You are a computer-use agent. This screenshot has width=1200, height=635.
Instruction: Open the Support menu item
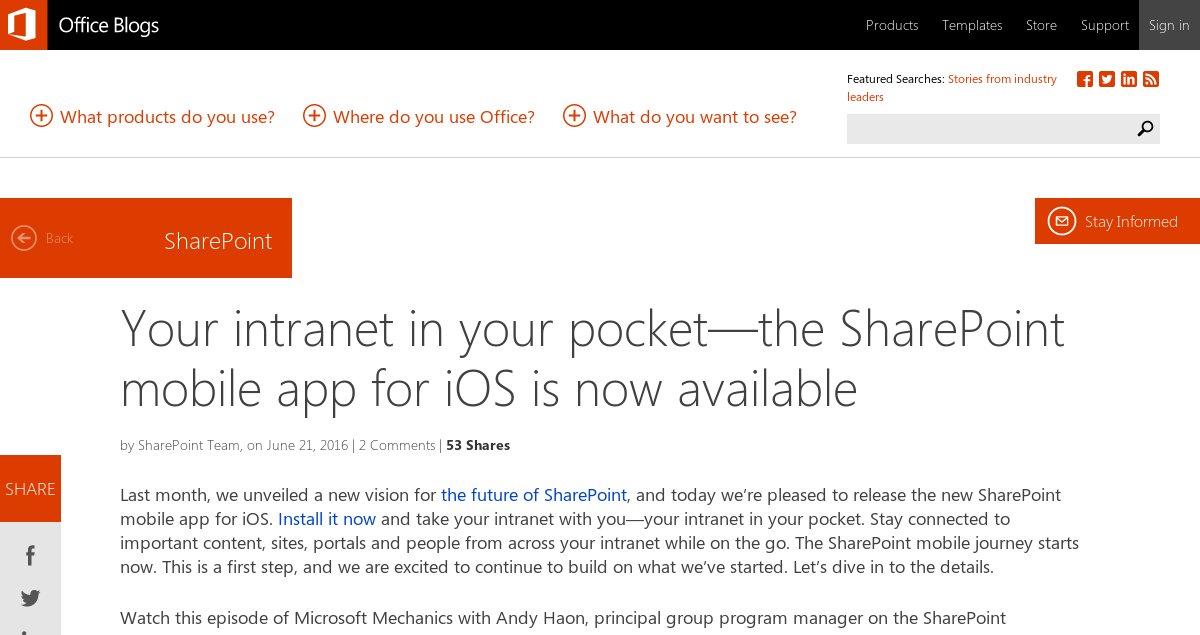coord(1105,25)
